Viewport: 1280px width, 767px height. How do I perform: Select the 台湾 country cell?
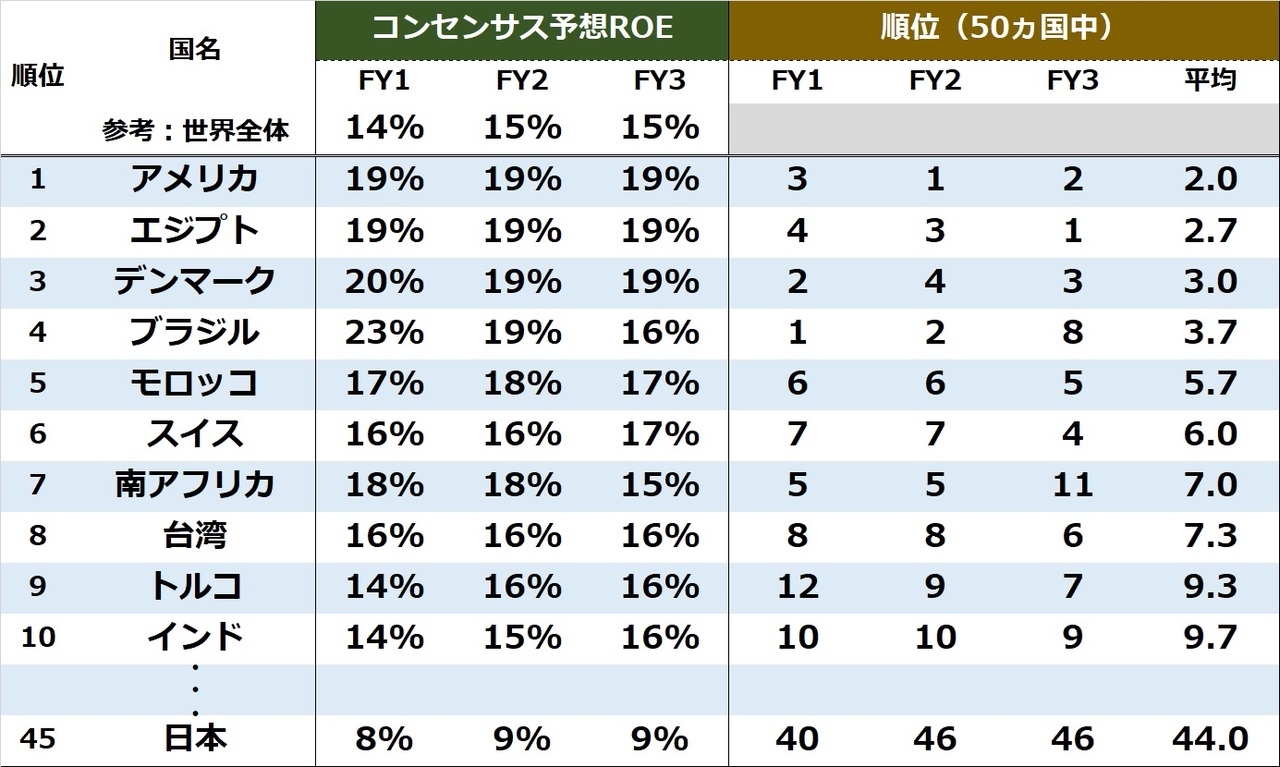[194, 536]
